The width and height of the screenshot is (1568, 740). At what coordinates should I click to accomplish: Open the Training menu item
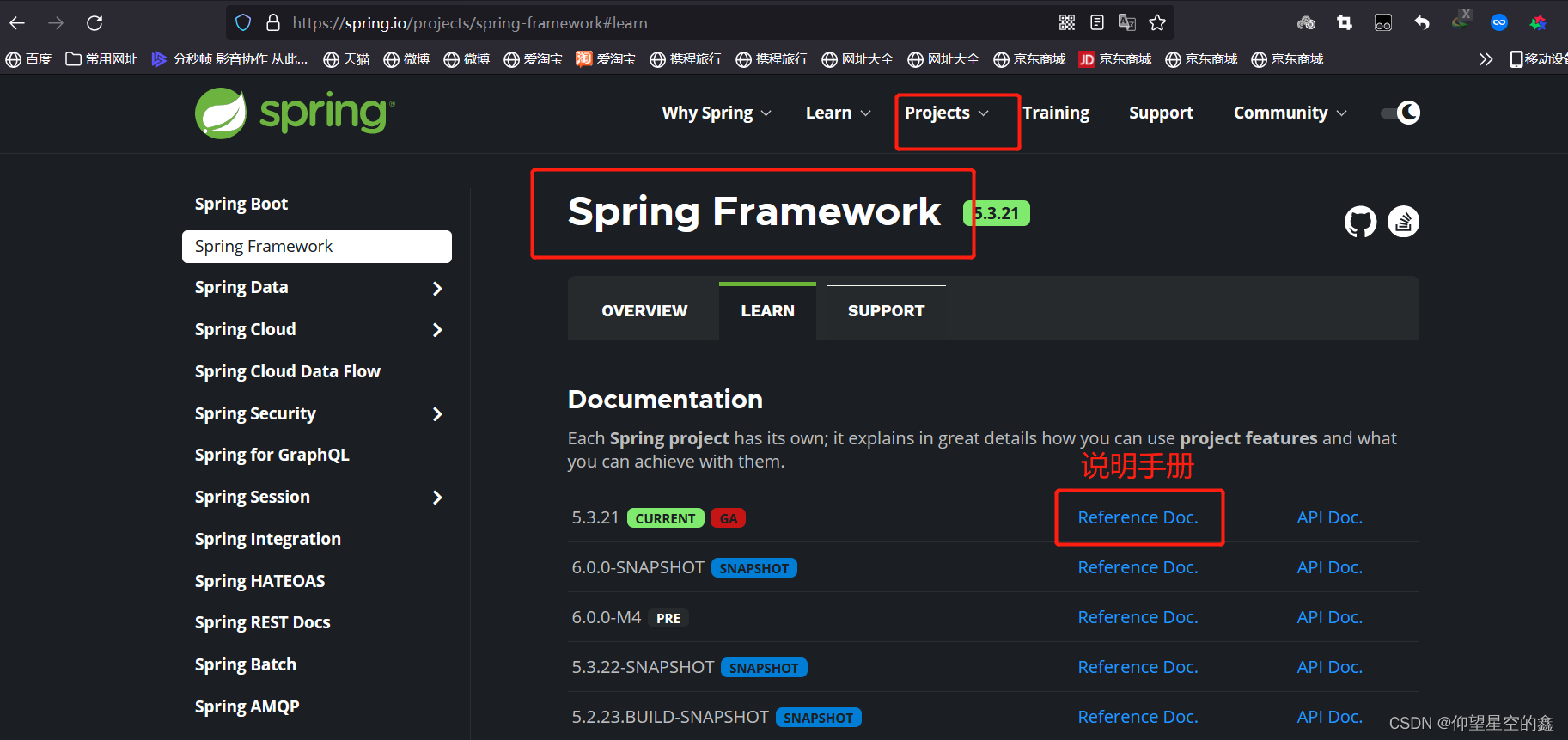tap(1056, 113)
